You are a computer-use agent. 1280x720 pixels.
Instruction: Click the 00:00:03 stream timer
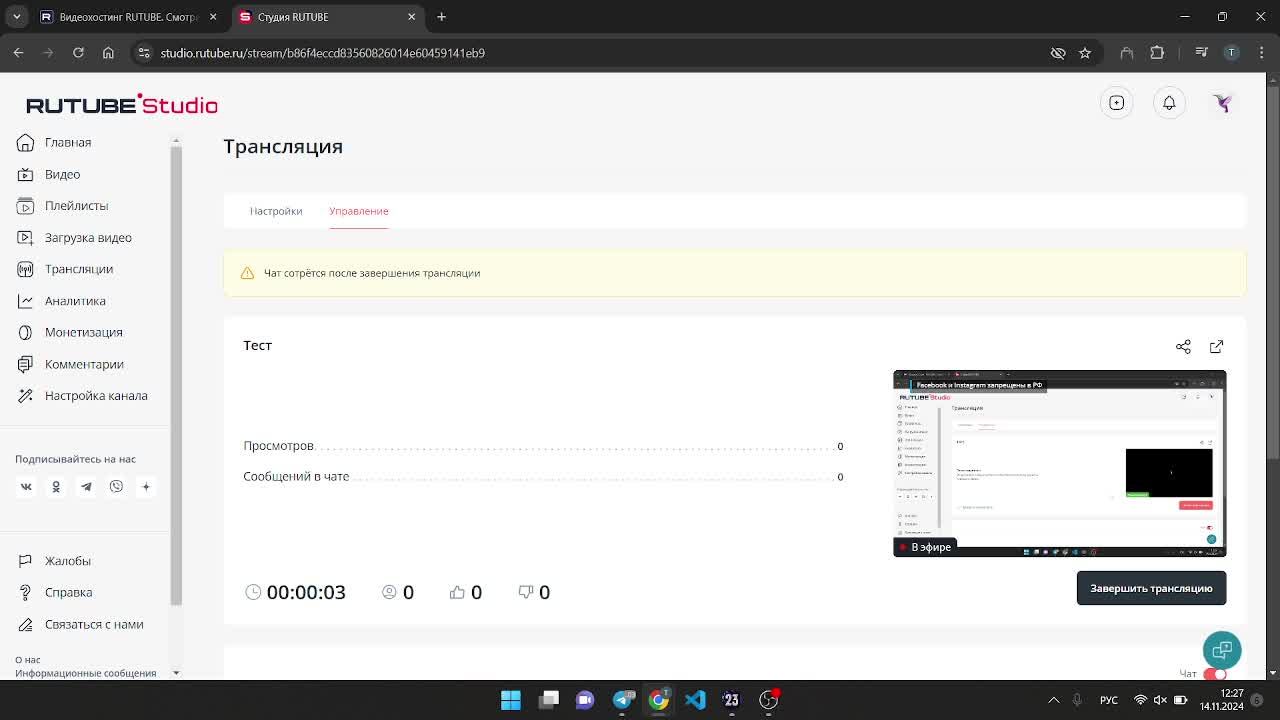tap(295, 592)
